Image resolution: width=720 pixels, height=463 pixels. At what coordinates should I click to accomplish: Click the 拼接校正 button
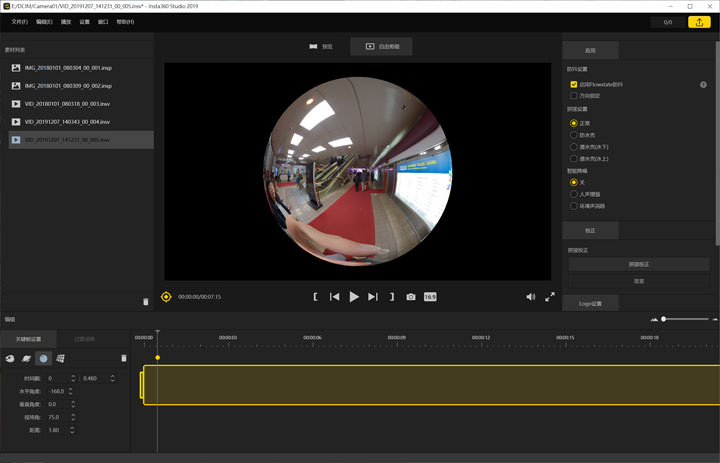coord(639,264)
